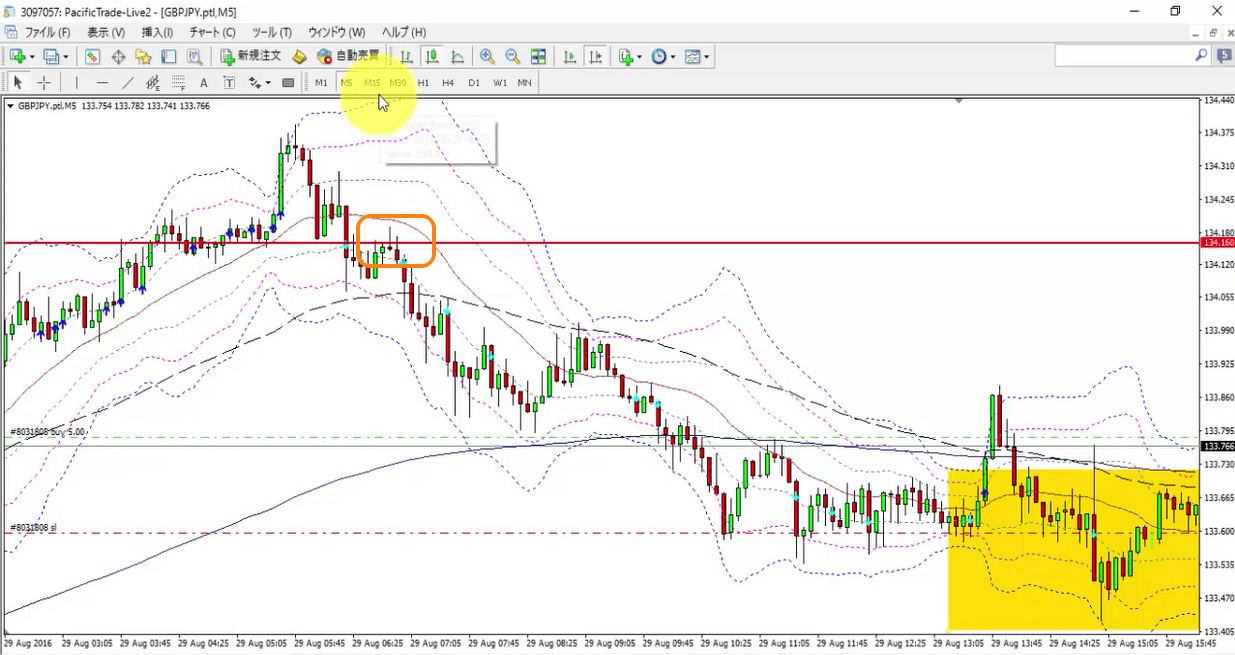Select the crosshair cursor tool

coord(44,83)
